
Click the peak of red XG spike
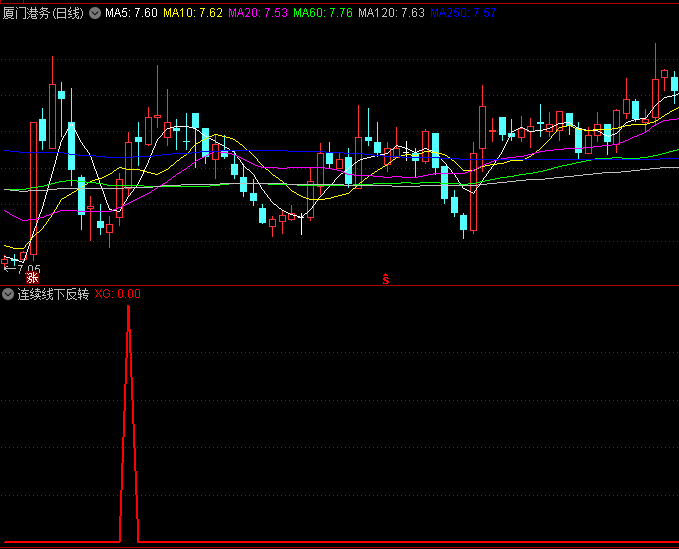pyautogui.click(x=128, y=308)
